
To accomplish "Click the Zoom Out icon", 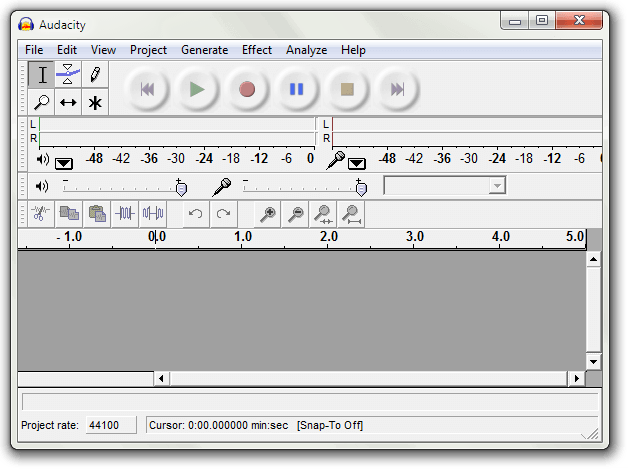I will (296, 213).
